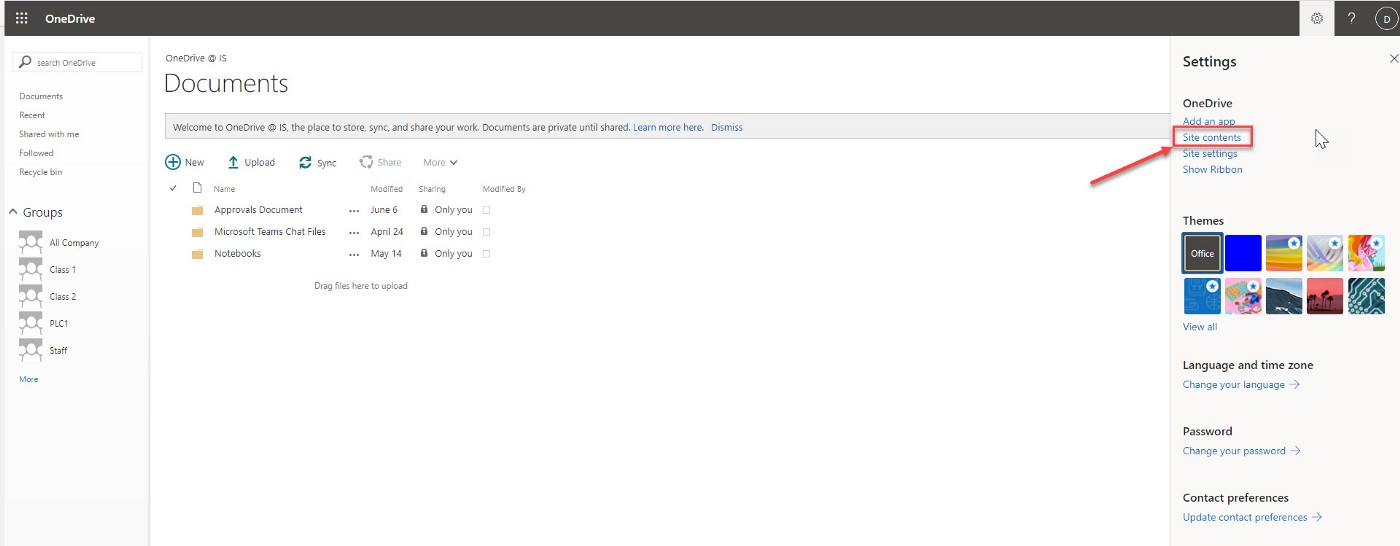Click Show Ribbon link
Viewport: 1400px width, 546px height.
point(1213,169)
